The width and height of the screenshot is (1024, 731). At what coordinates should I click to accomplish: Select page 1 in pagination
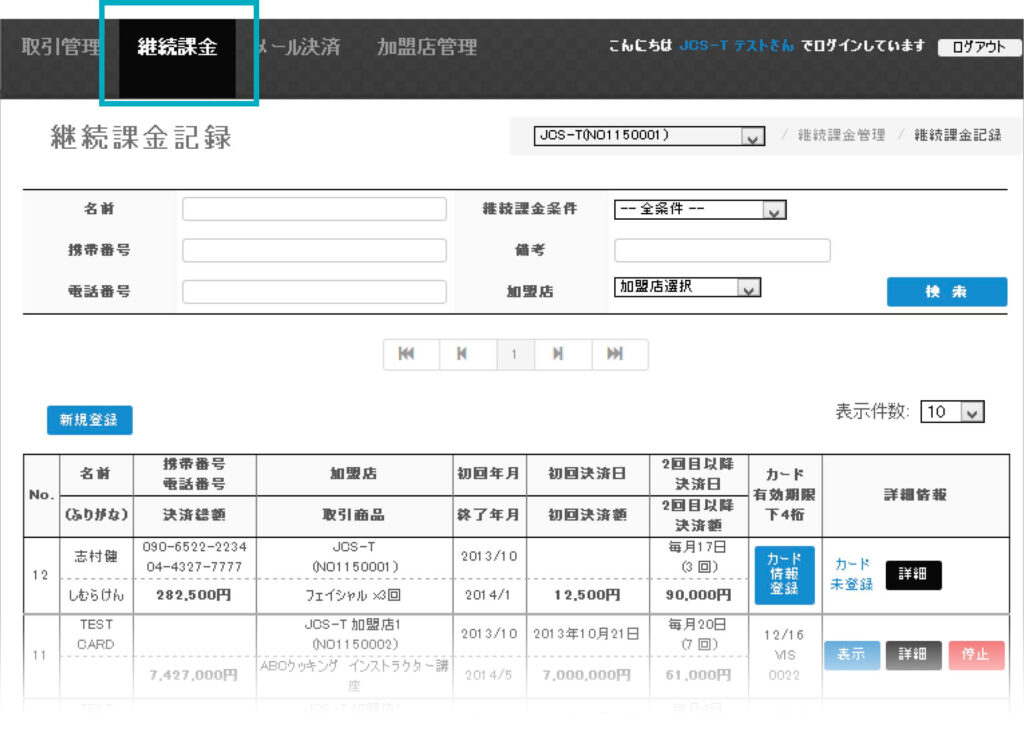[514, 354]
